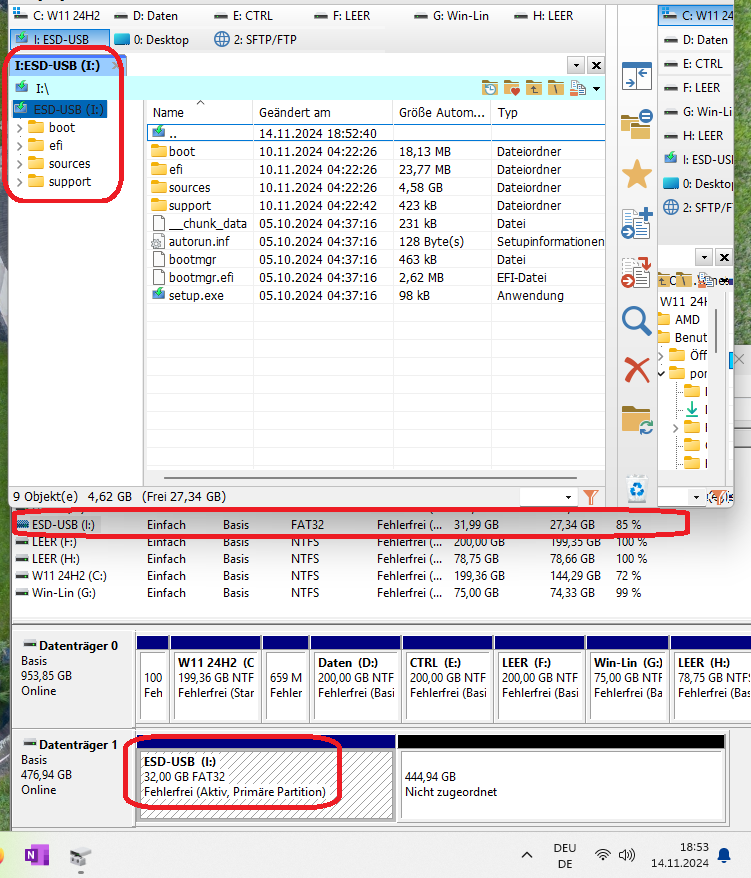The height and width of the screenshot is (878, 751).
Task: Jump to root folder backslash icon
Action: [x=556, y=88]
